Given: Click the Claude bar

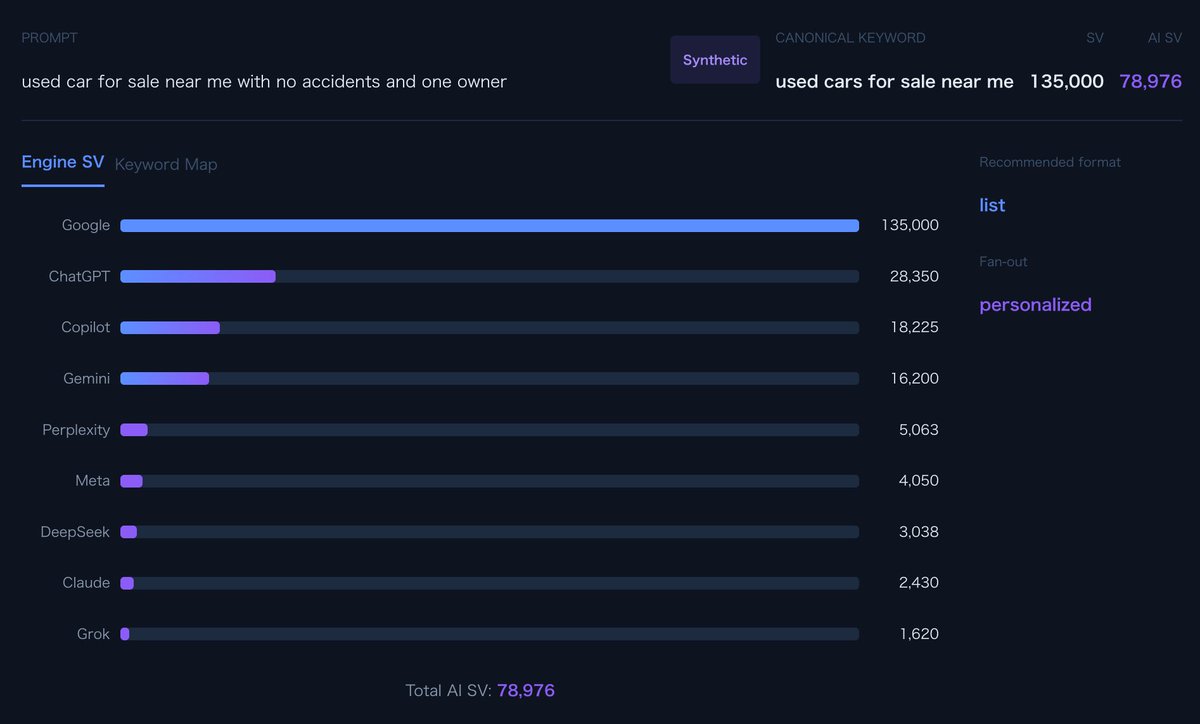Looking at the screenshot, I should pos(490,583).
